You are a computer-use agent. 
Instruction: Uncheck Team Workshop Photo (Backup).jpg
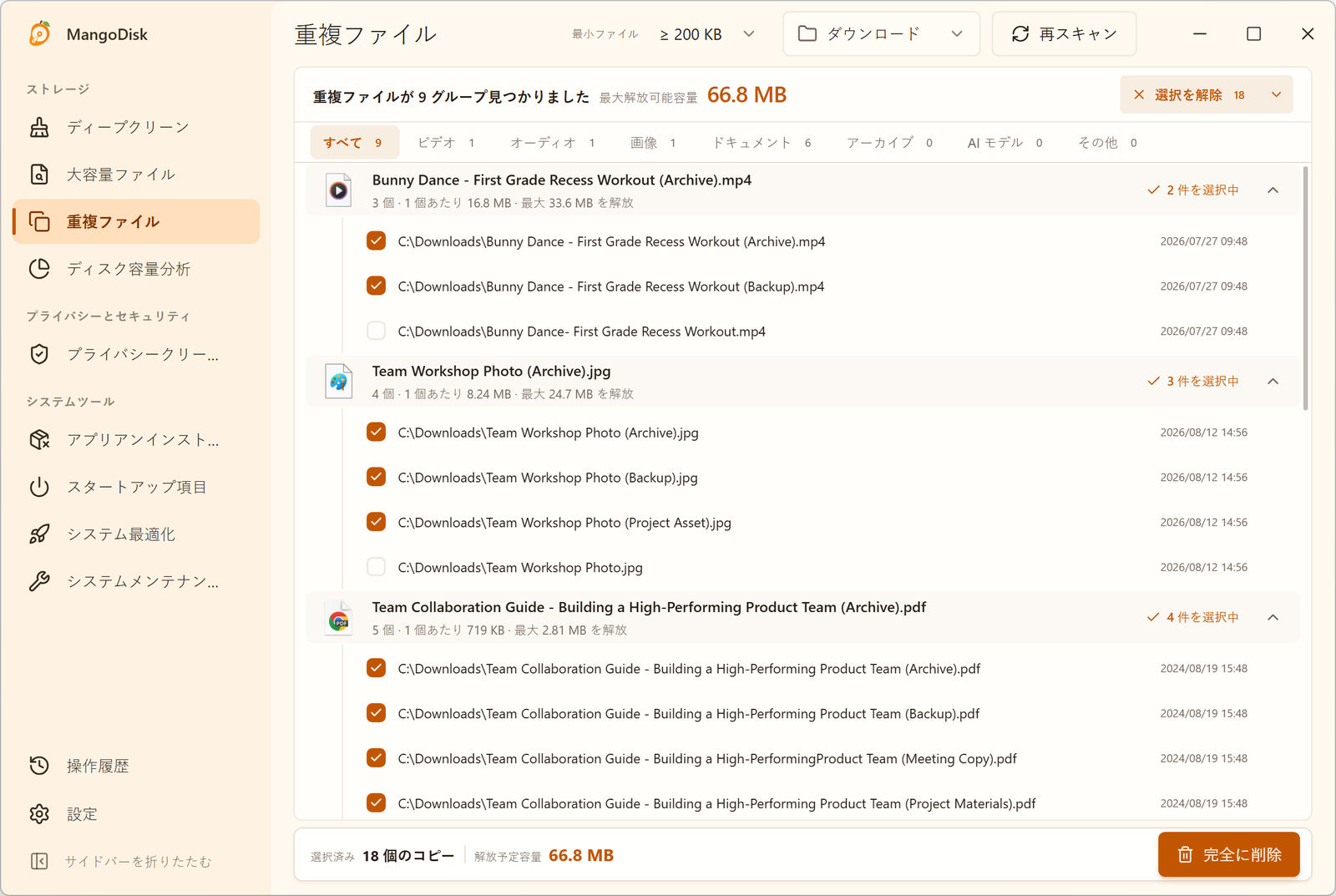coord(377,477)
